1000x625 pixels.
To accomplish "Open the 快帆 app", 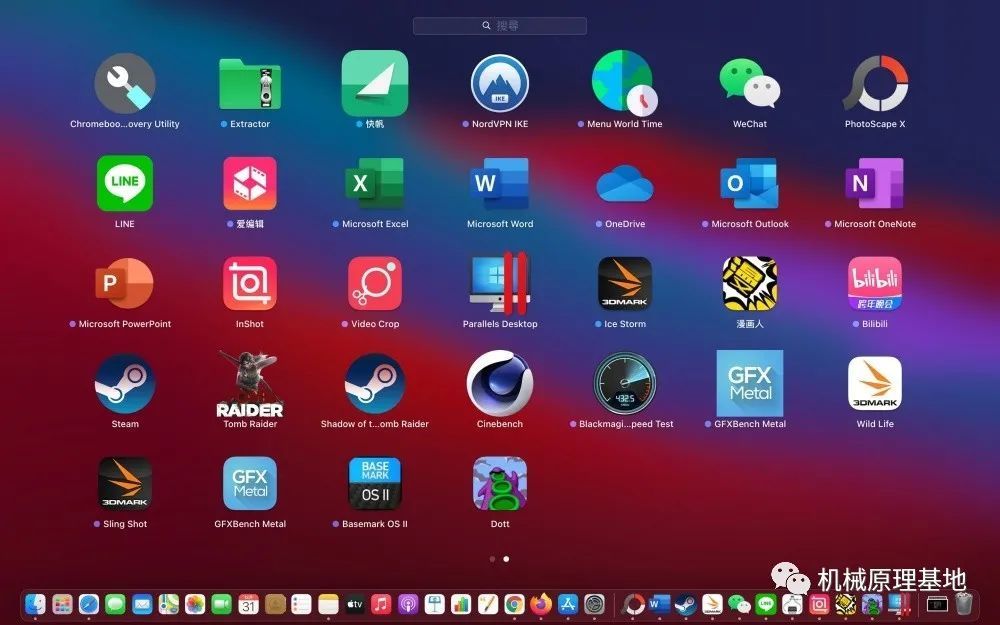I will pos(375,84).
